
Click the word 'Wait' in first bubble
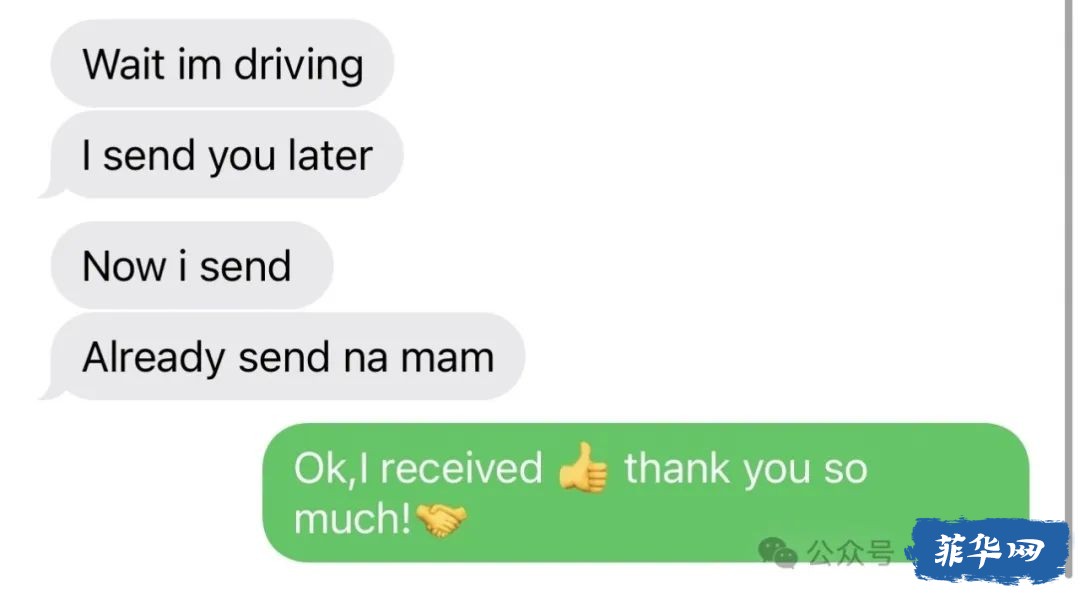point(123,64)
